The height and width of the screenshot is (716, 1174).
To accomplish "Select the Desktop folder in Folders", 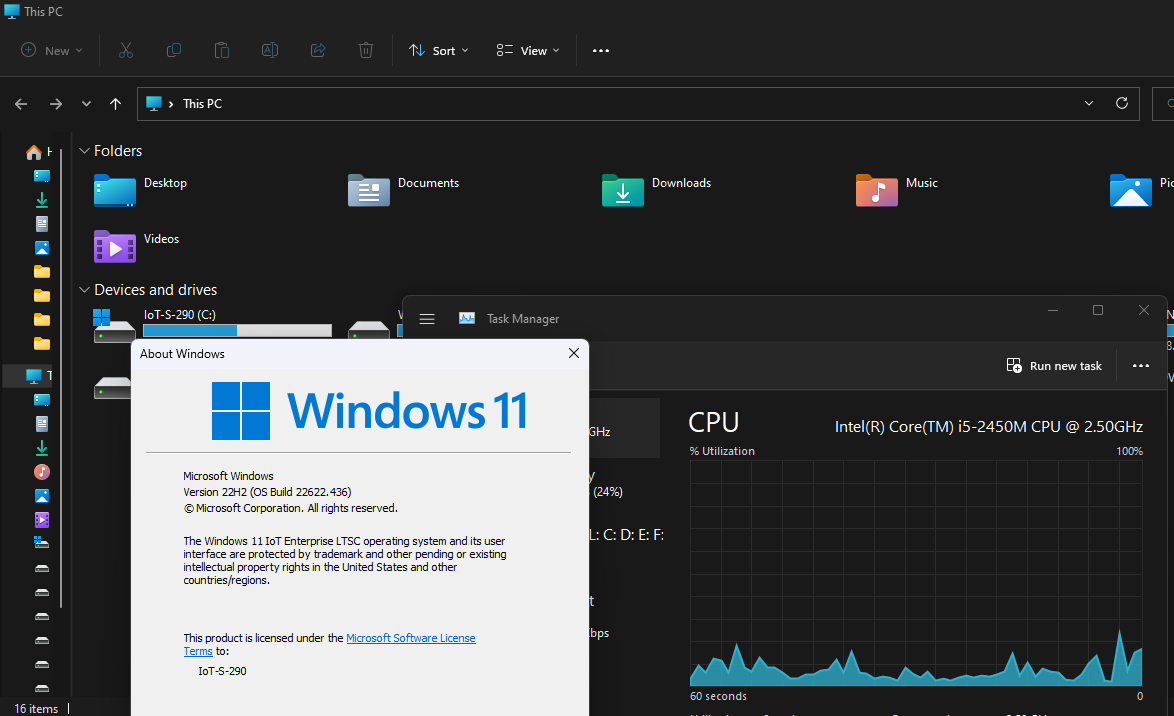I will (x=140, y=190).
